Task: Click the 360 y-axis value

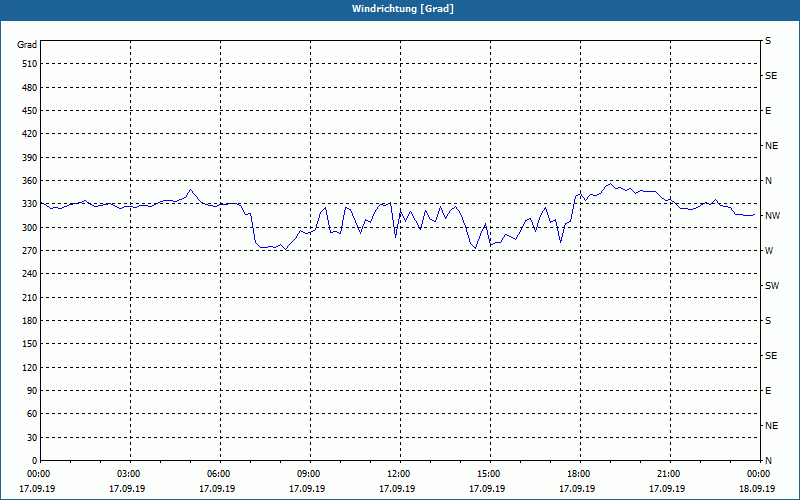Action: (x=30, y=181)
